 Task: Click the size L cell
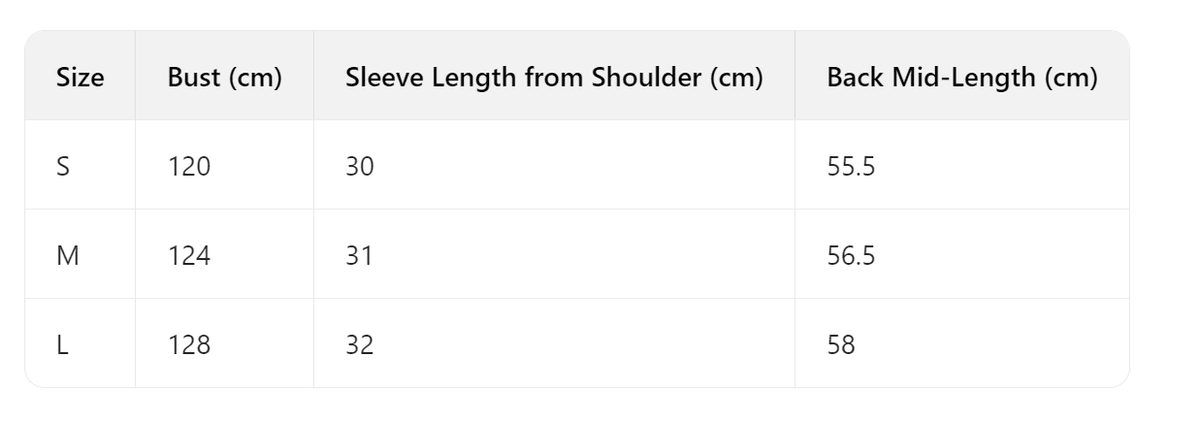pyautogui.click(x=62, y=345)
